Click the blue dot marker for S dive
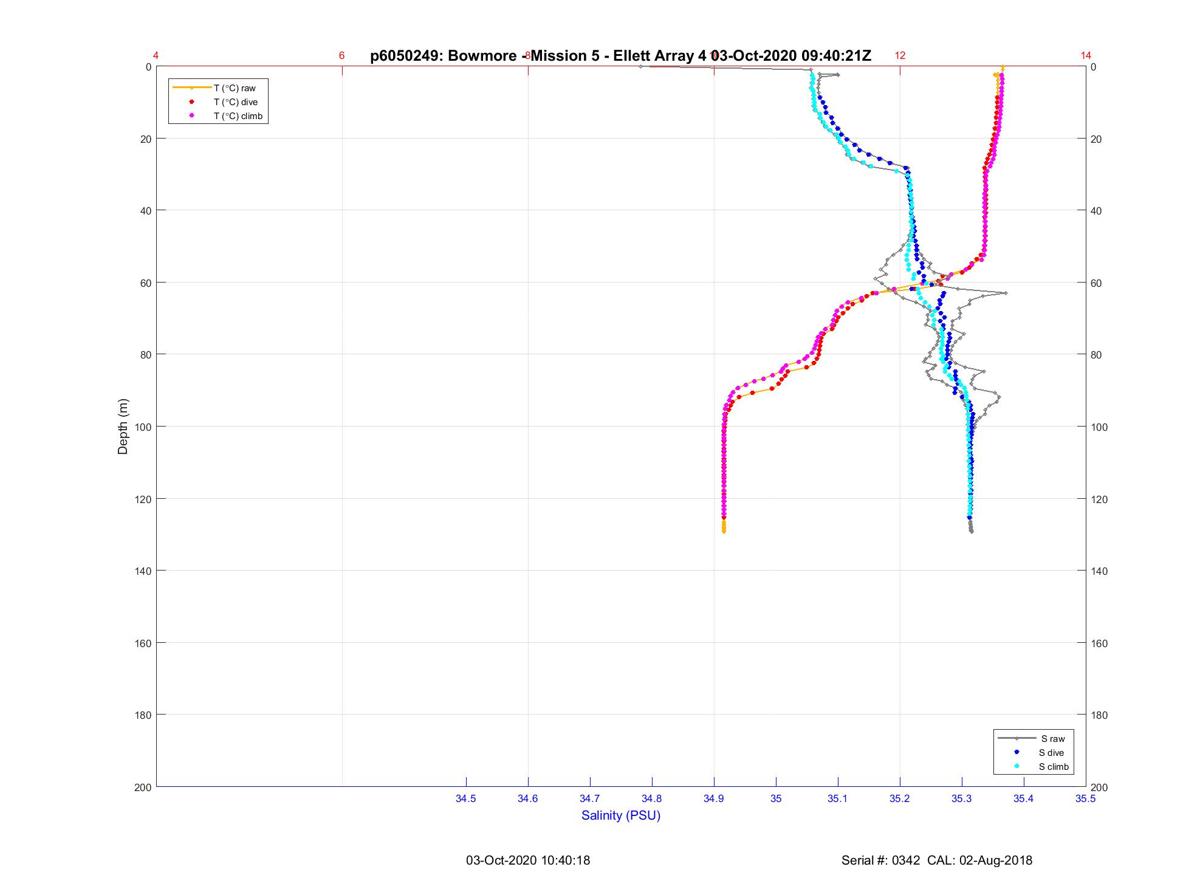 (x=1016, y=752)
